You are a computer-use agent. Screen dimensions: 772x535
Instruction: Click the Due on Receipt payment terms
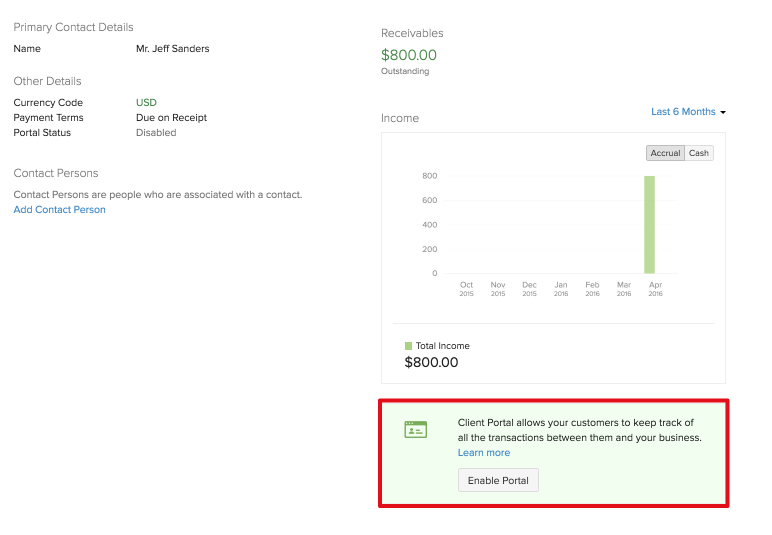click(x=171, y=118)
